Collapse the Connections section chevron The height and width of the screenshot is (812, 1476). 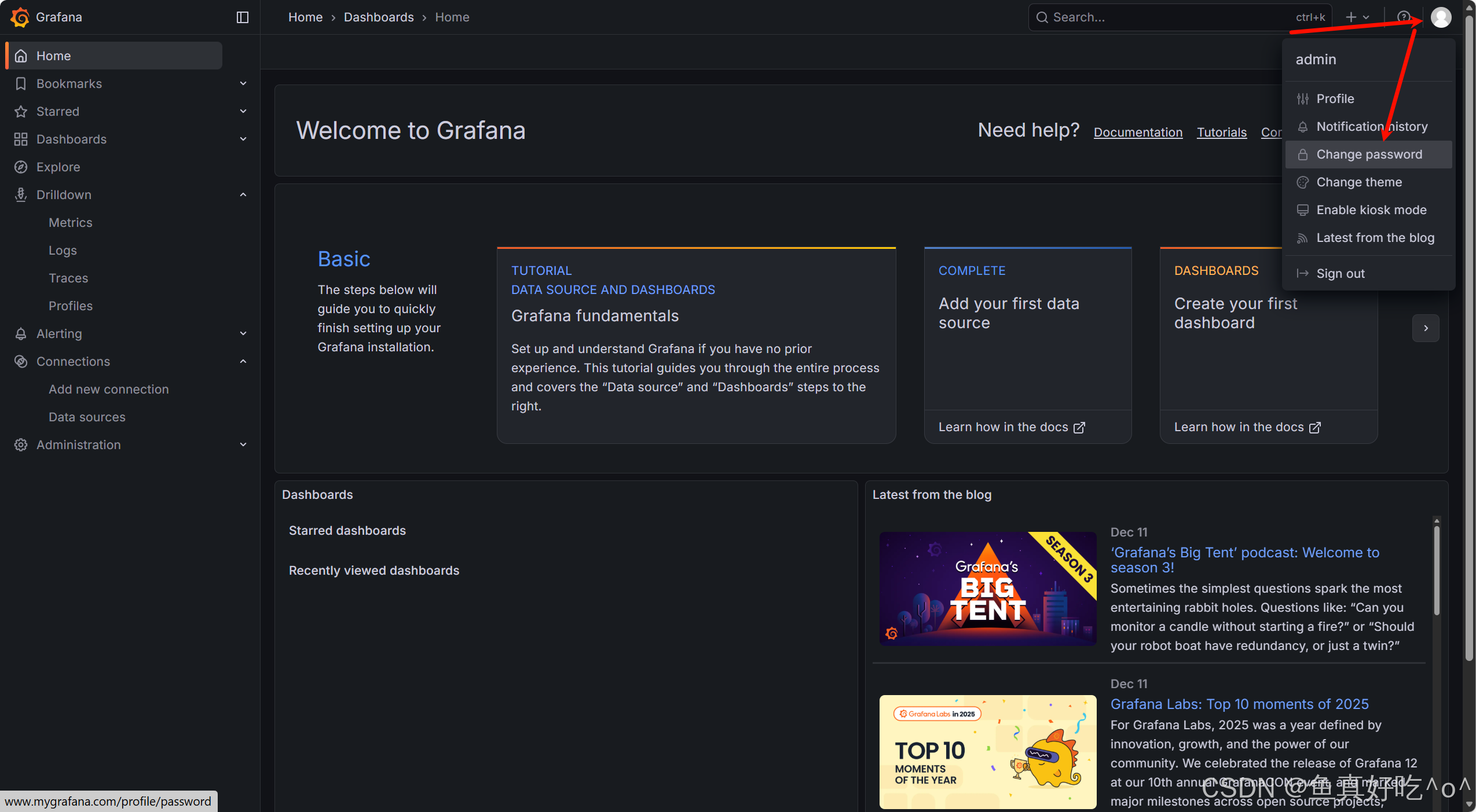click(x=243, y=361)
